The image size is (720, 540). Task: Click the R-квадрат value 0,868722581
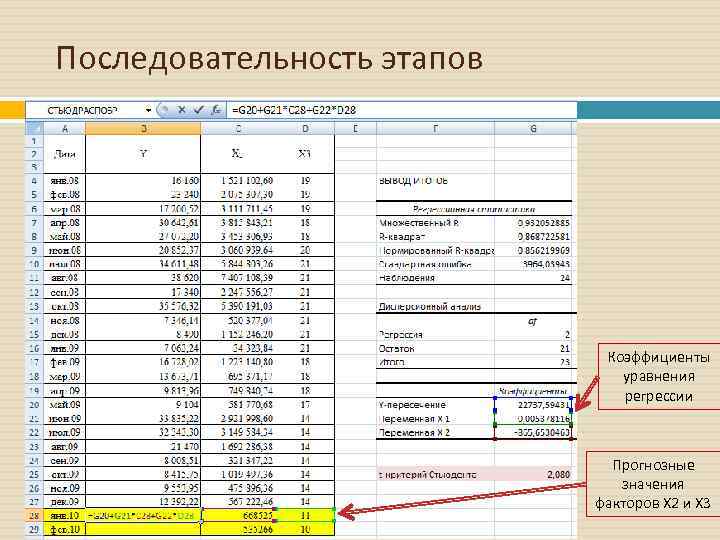pyautogui.click(x=534, y=236)
